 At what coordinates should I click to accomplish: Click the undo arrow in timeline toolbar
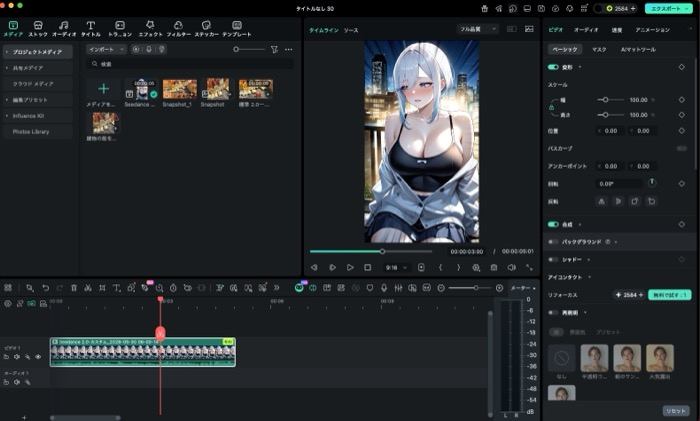coord(46,288)
